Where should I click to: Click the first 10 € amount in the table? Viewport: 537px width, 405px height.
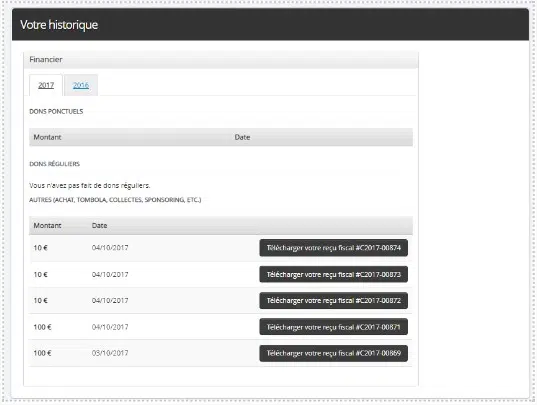40,248
